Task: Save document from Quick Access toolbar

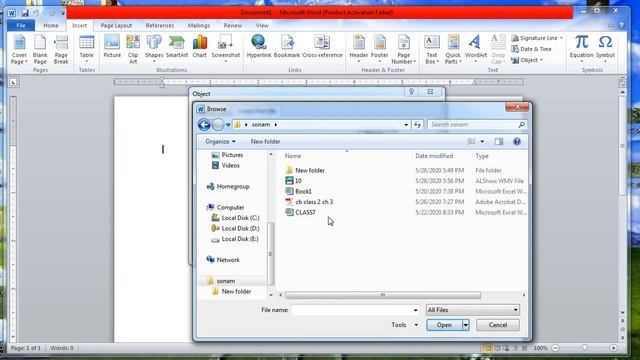Action: point(25,13)
